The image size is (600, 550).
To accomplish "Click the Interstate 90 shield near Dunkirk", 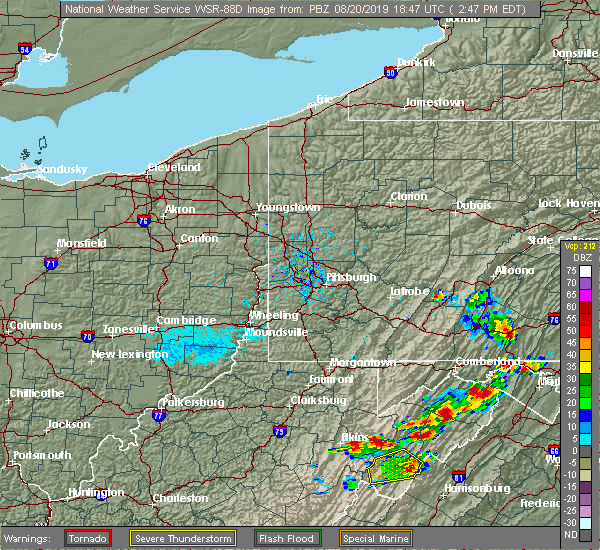I will tap(391, 72).
